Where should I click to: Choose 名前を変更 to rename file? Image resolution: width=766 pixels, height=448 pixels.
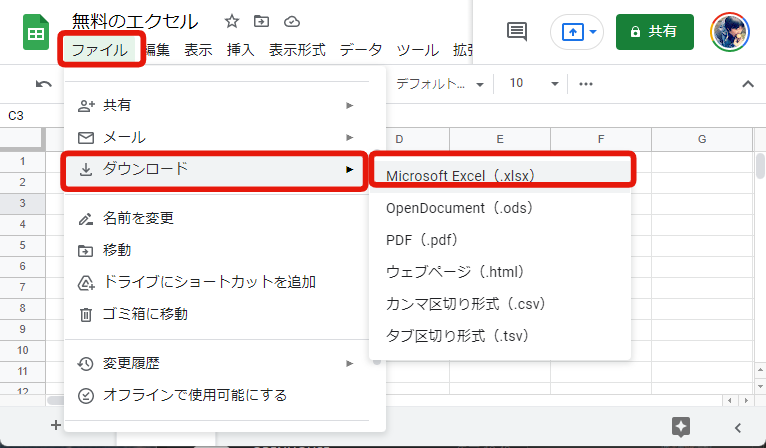point(146,218)
